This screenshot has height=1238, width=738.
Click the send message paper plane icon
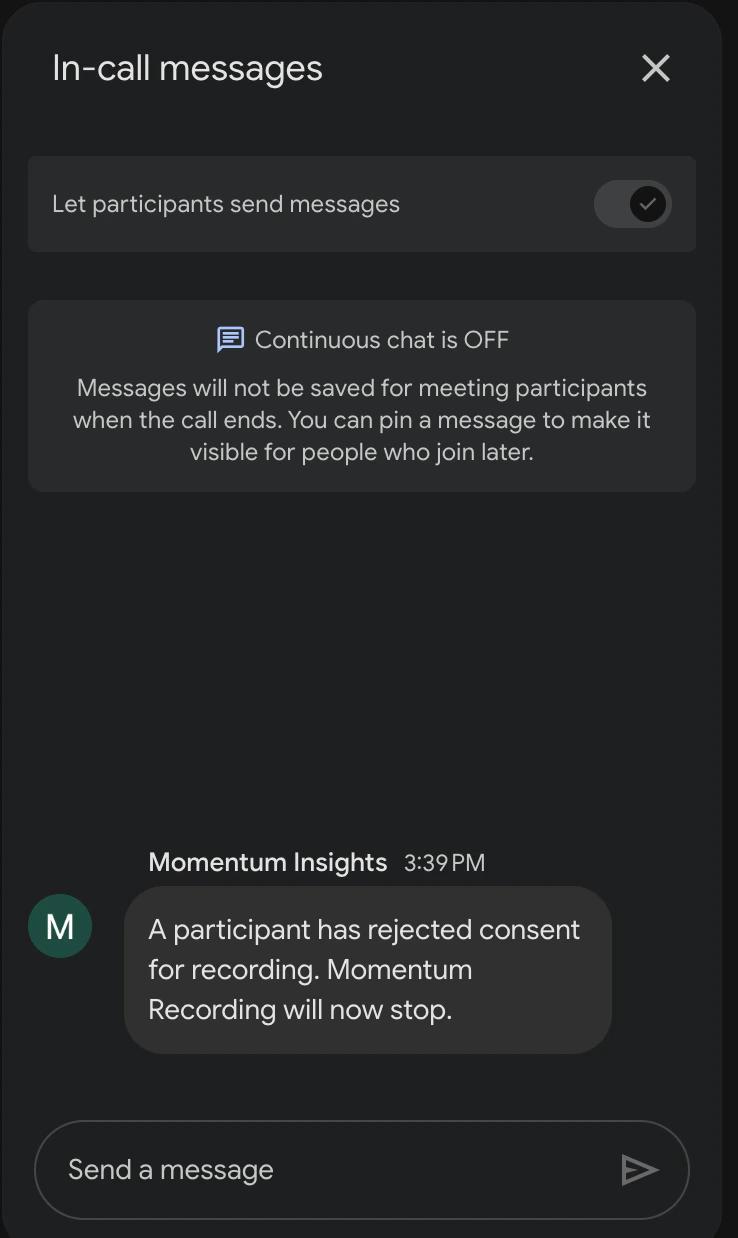coord(640,1170)
